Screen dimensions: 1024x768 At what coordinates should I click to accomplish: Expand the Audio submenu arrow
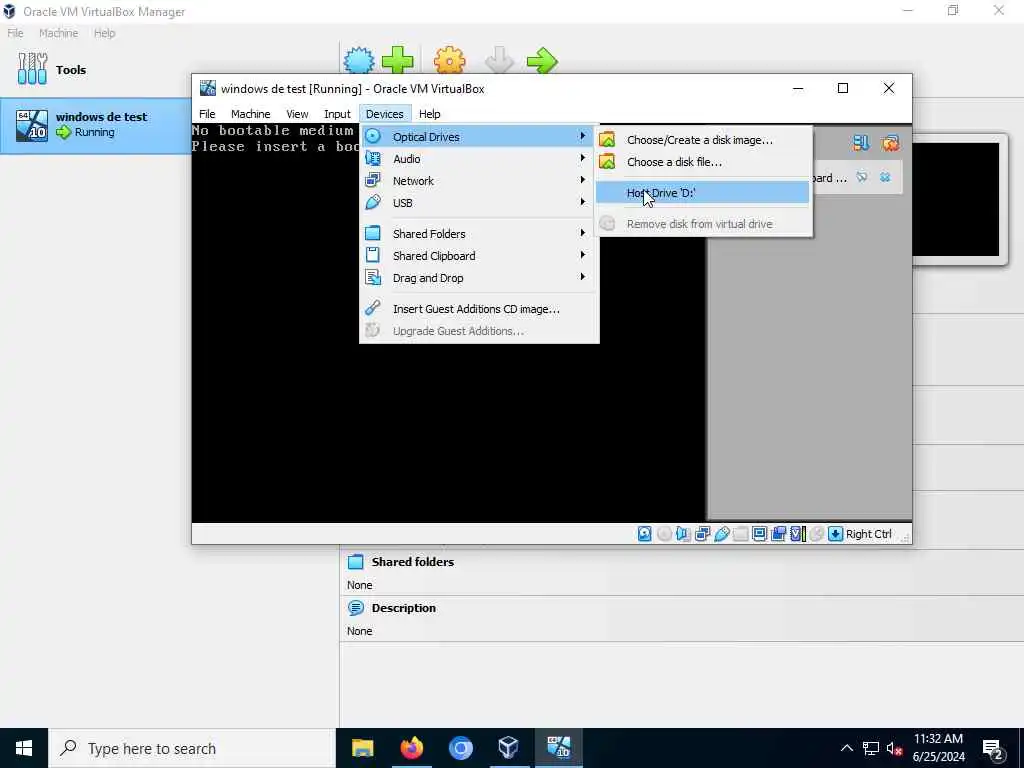point(582,158)
